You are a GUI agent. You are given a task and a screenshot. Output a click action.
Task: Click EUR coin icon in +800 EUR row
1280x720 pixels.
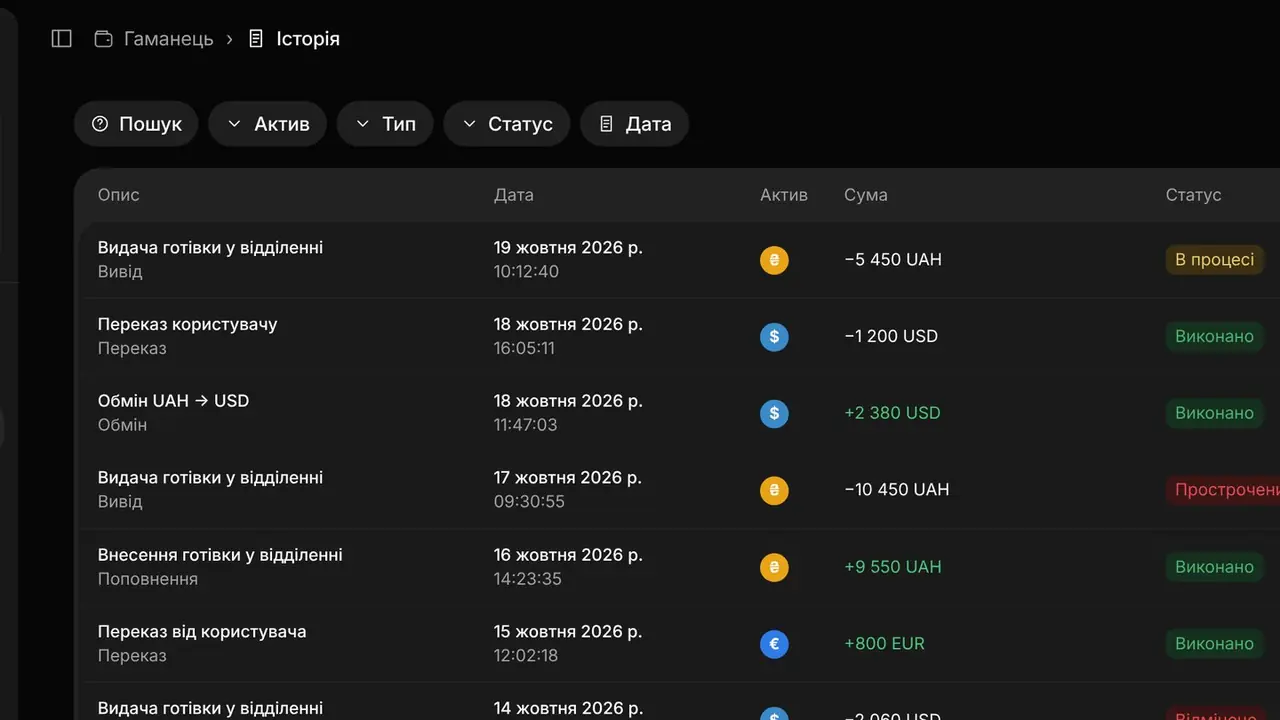coord(774,645)
